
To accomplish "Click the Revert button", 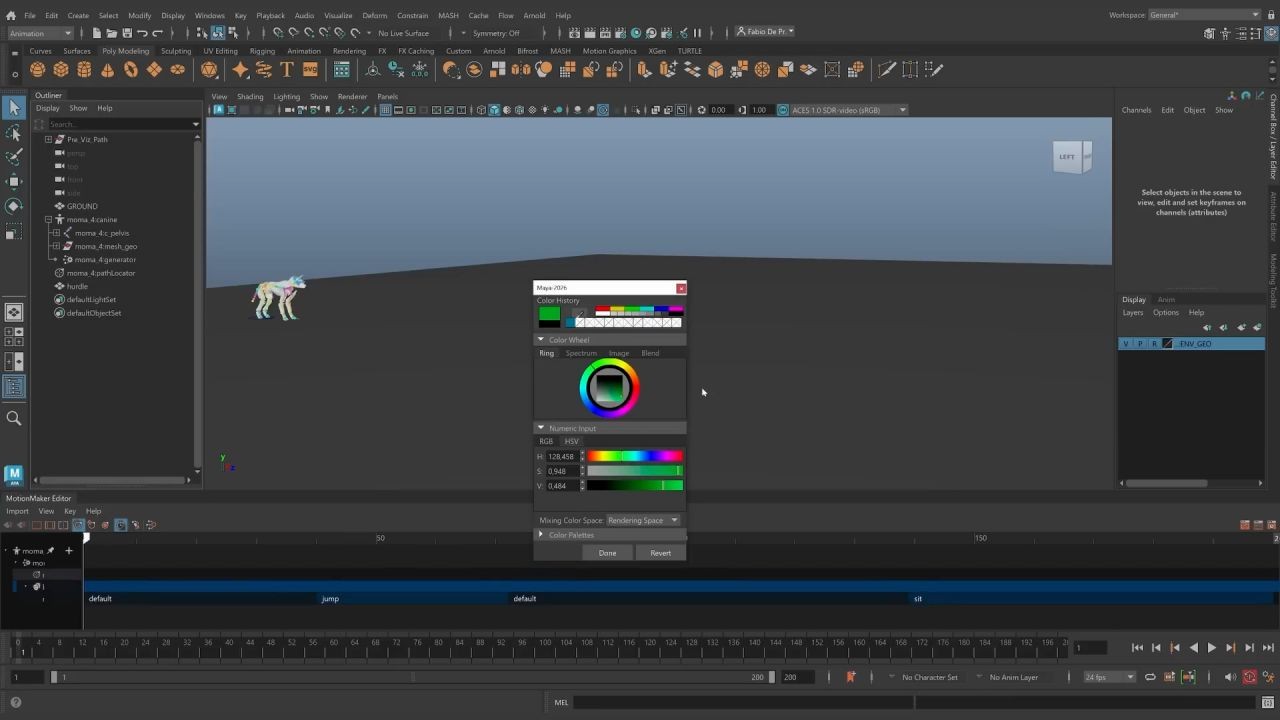I will [x=660, y=553].
